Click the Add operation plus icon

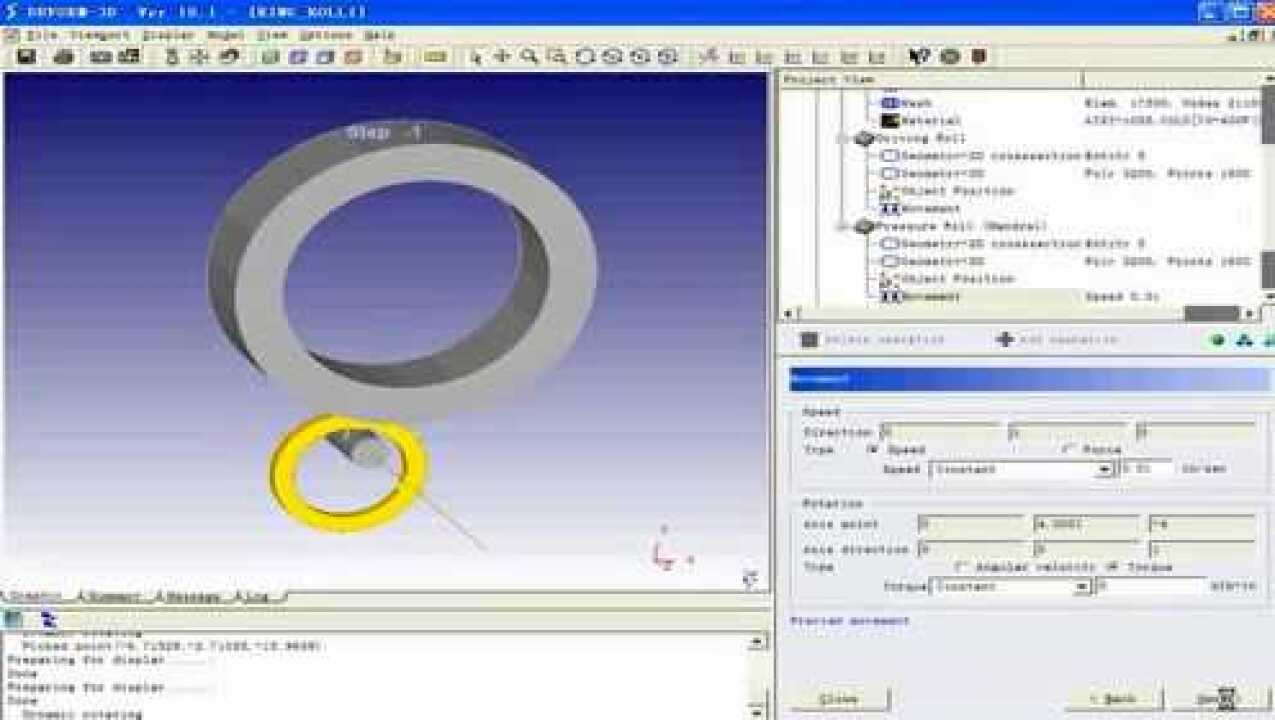click(1005, 340)
